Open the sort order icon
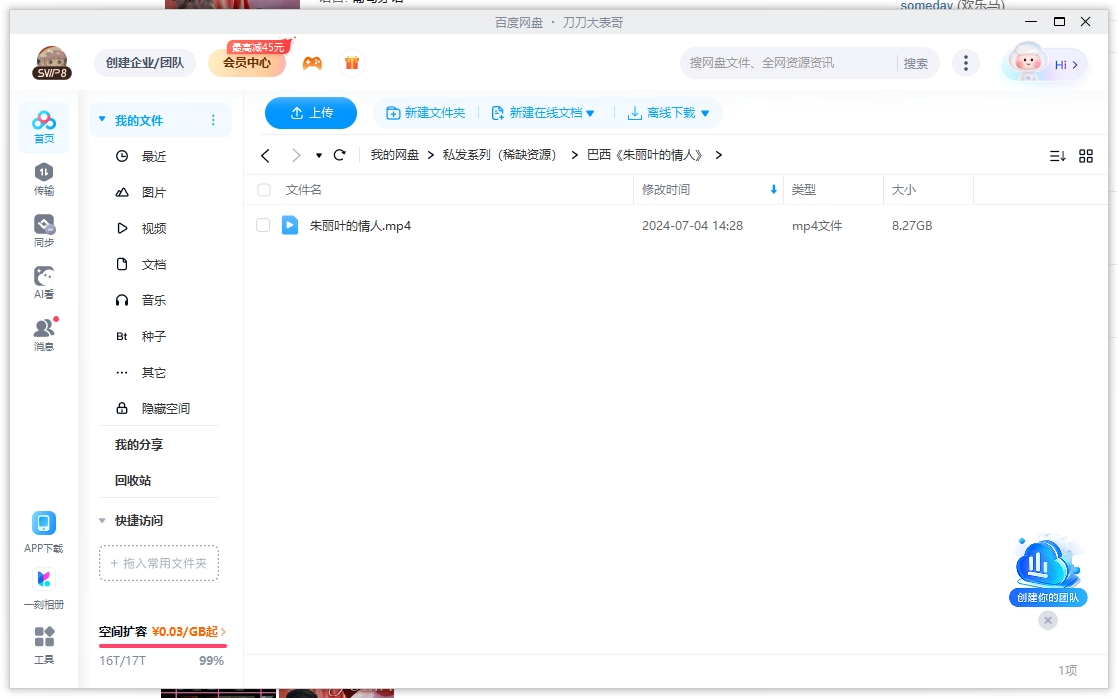1118x698 pixels. (1058, 156)
